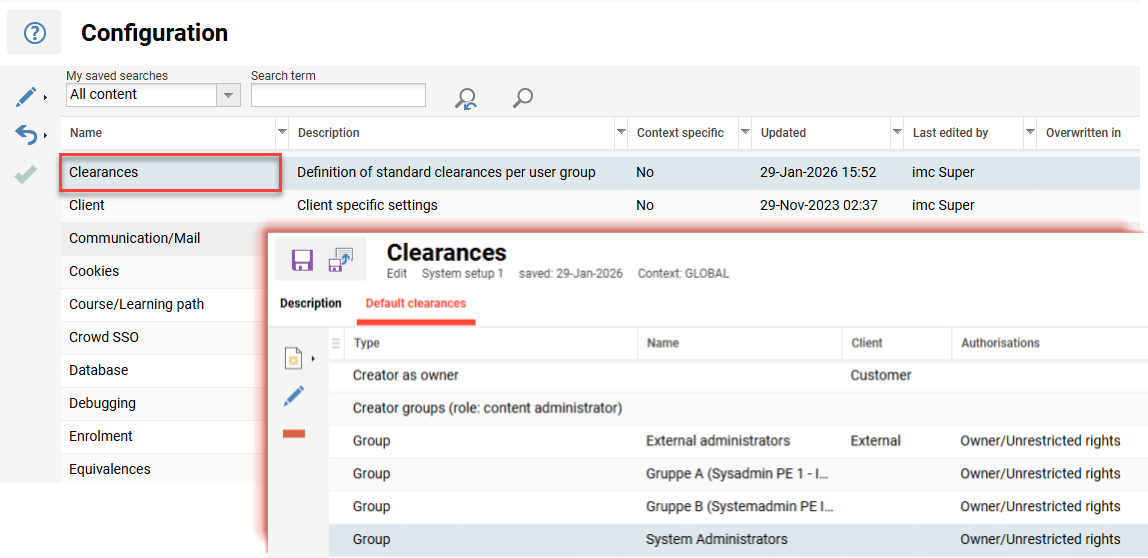Click the column drag handle beside Type
Image resolution: width=1148 pixels, height=558 pixels.
[x=337, y=343]
